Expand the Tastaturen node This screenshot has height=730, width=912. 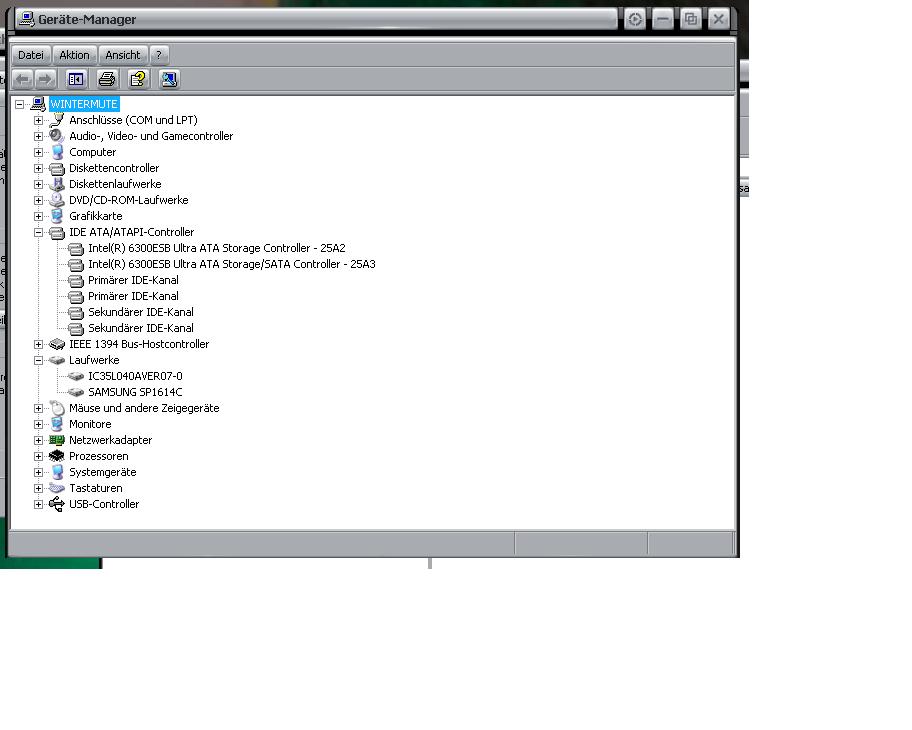point(38,488)
